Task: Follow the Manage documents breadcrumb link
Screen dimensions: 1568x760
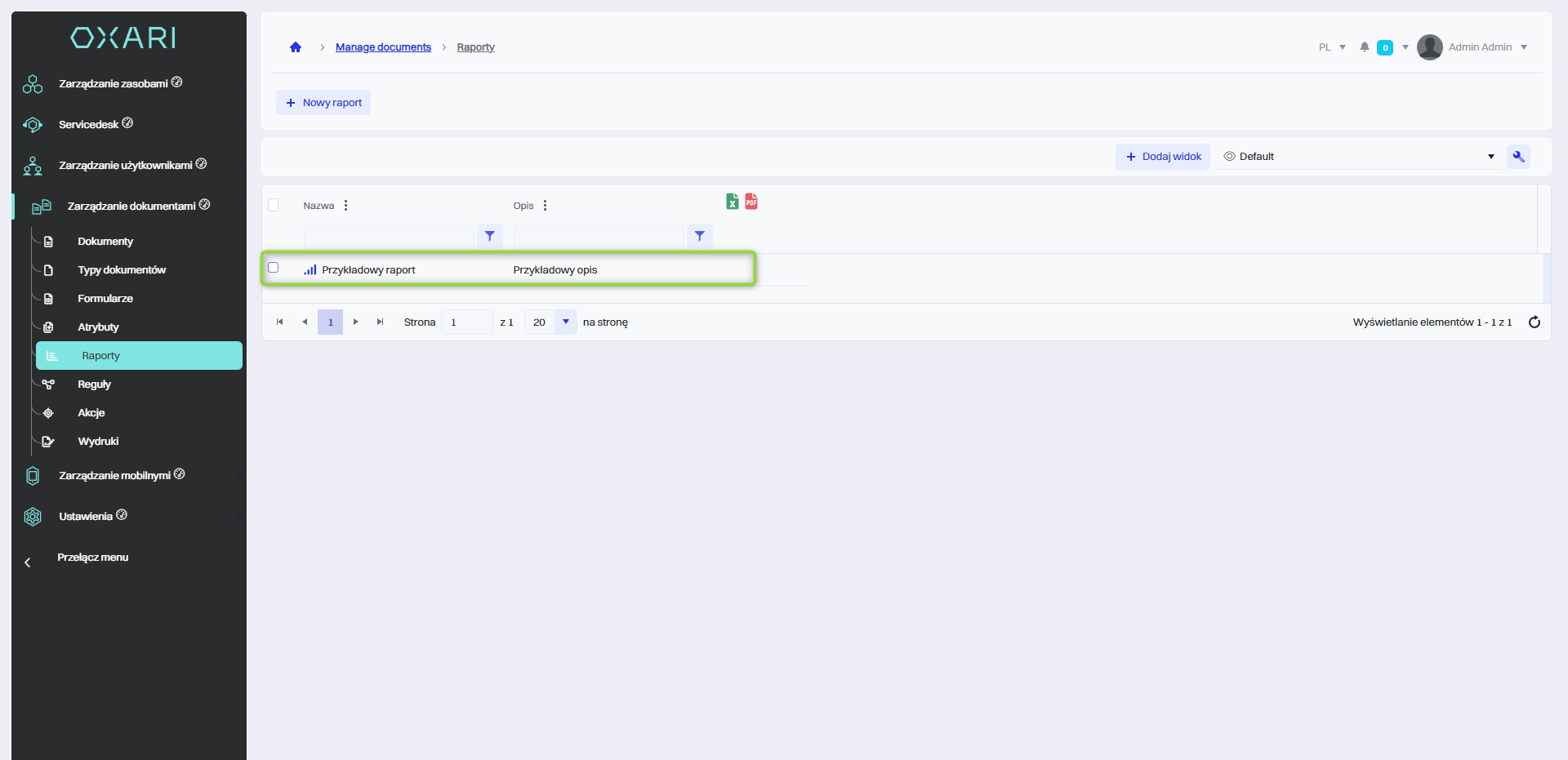Action: coord(383,47)
